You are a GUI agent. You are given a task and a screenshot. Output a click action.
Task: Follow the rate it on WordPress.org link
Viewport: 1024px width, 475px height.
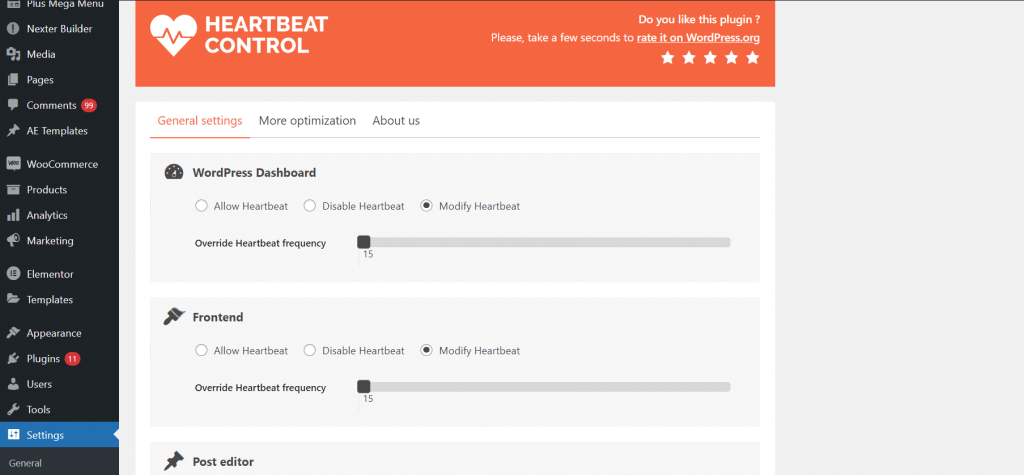[698, 38]
